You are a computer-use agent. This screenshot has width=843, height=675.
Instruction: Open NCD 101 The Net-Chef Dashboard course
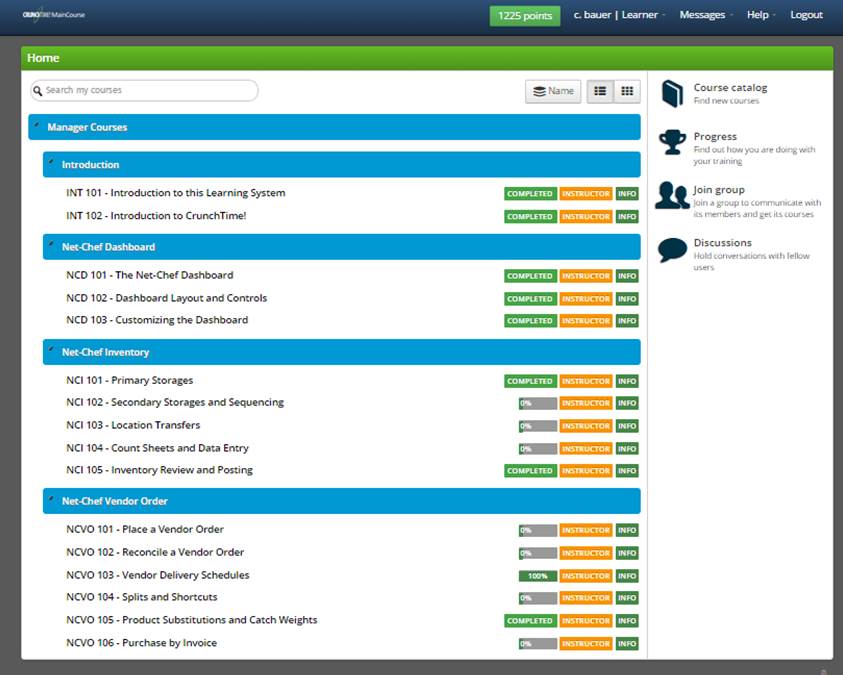pos(149,275)
